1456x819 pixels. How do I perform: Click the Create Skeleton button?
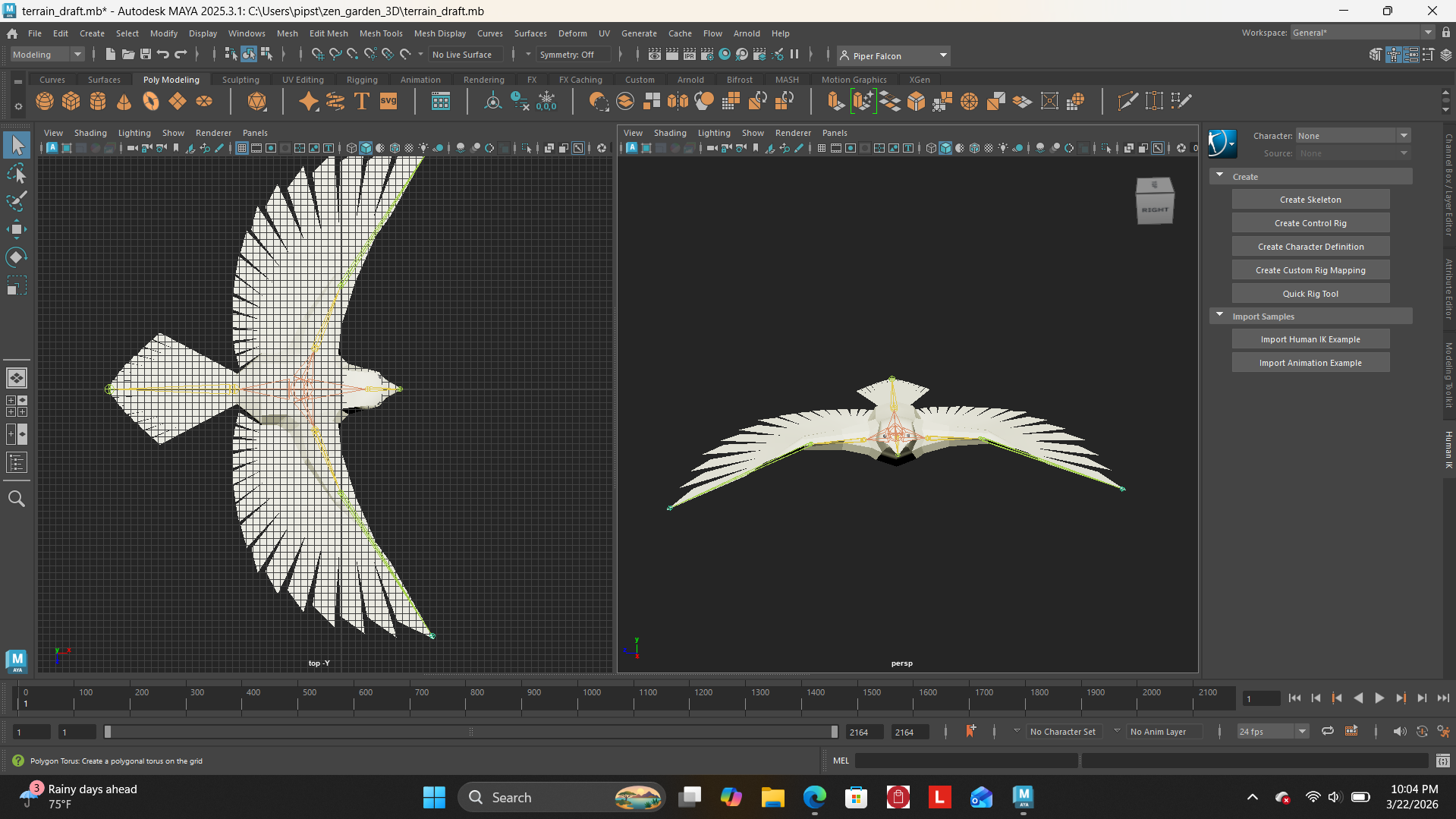pyautogui.click(x=1310, y=200)
